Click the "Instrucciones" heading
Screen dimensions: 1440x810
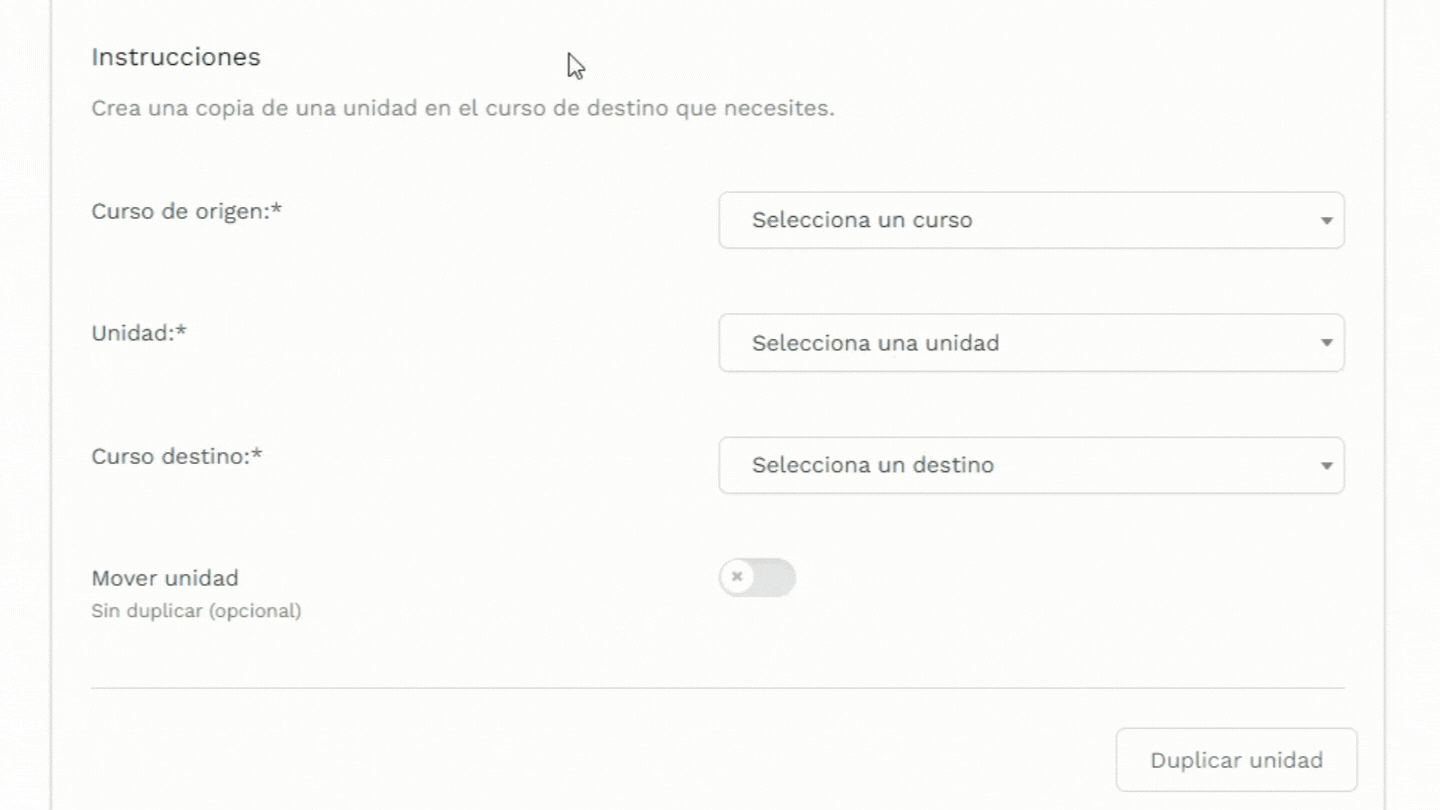click(x=176, y=57)
